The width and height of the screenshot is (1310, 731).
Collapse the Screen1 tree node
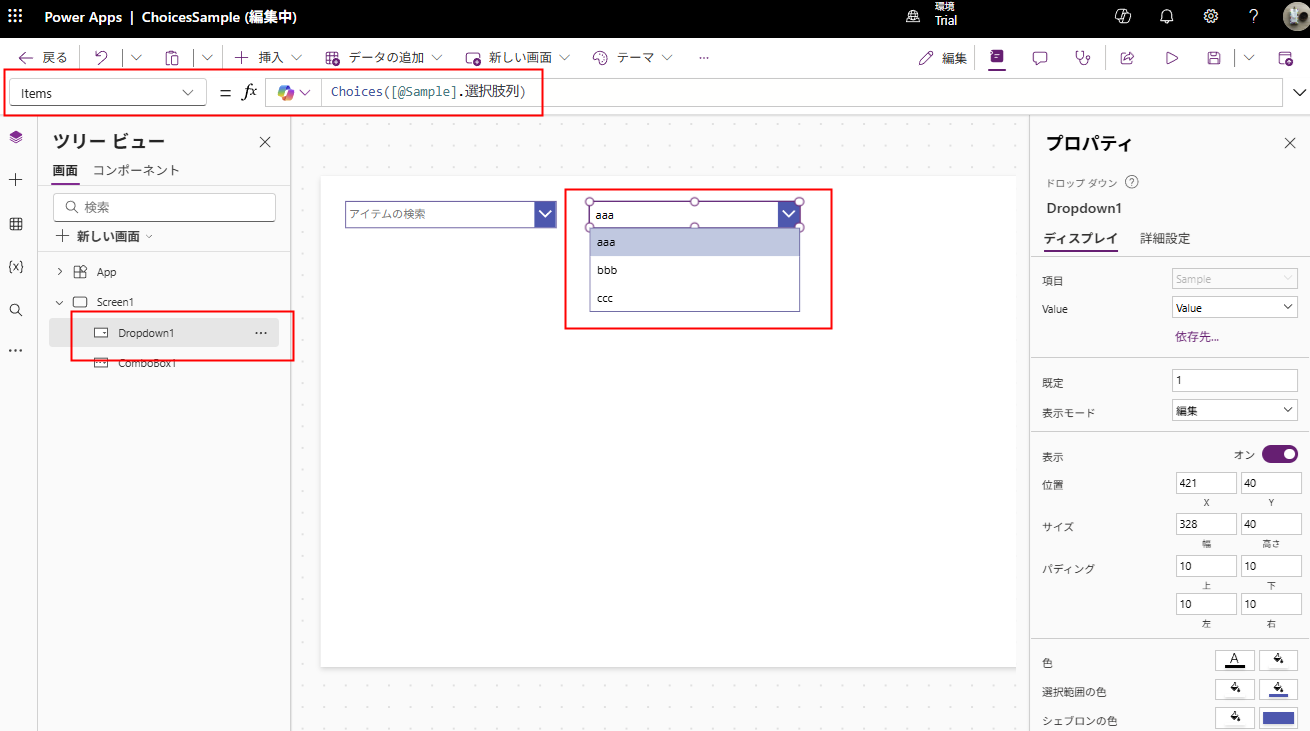[x=59, y=301]
